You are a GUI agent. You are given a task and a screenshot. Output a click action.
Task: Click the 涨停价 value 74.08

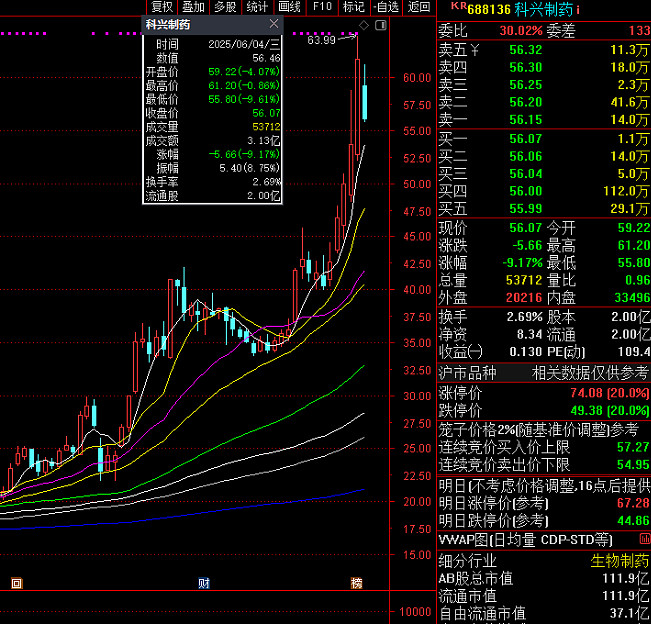click(587, 393)
